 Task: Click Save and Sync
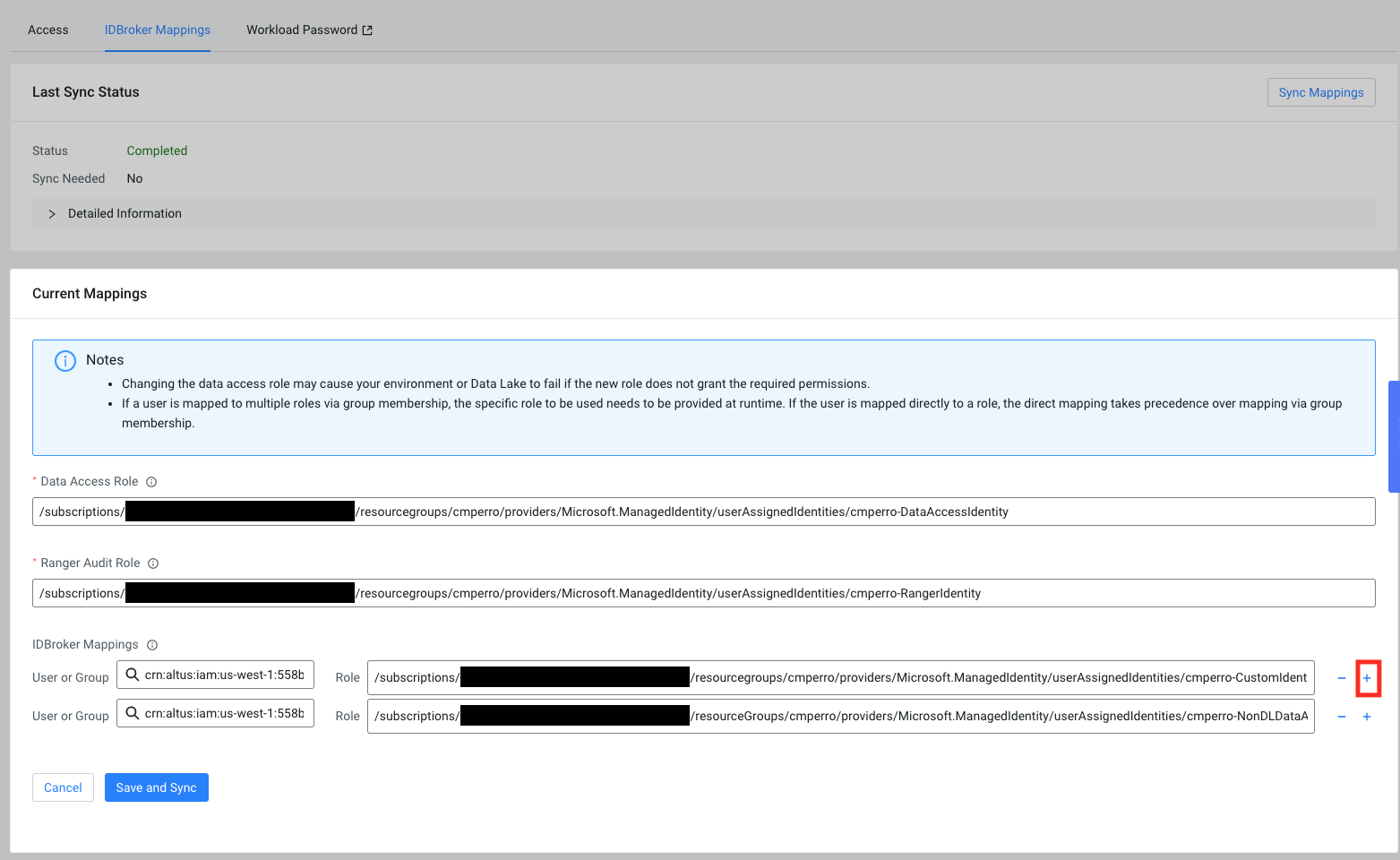click(156, 787)
